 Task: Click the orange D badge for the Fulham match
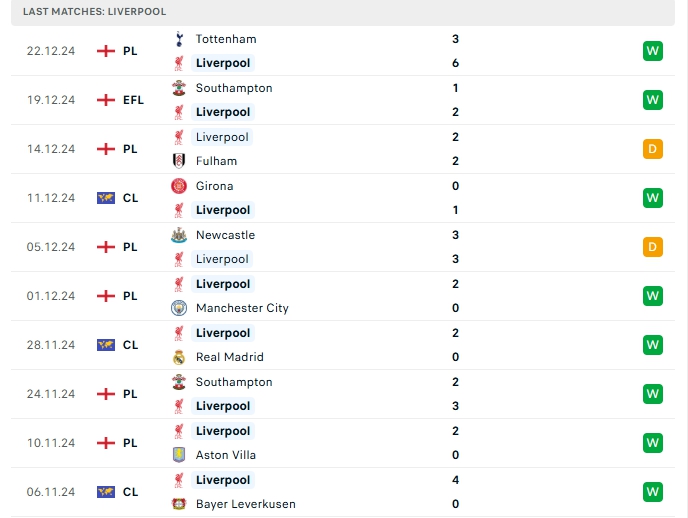click(653, 149)
